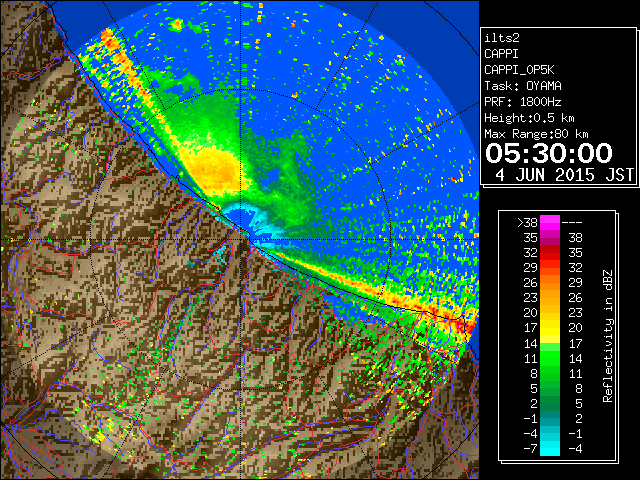Click the "Task: OYAMA" line
Viewport: 640px width, 480px height.
point(523,86)
